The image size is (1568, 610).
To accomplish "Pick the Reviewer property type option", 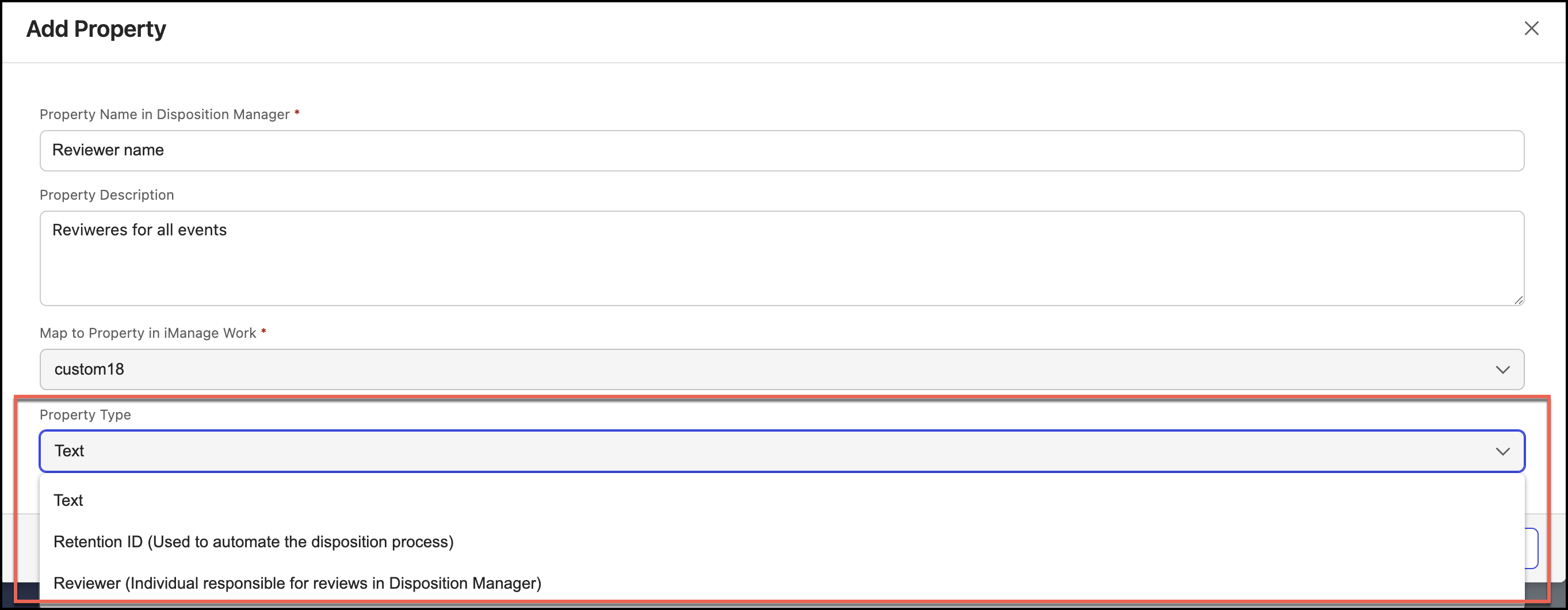I will click(x=297, y=583).
